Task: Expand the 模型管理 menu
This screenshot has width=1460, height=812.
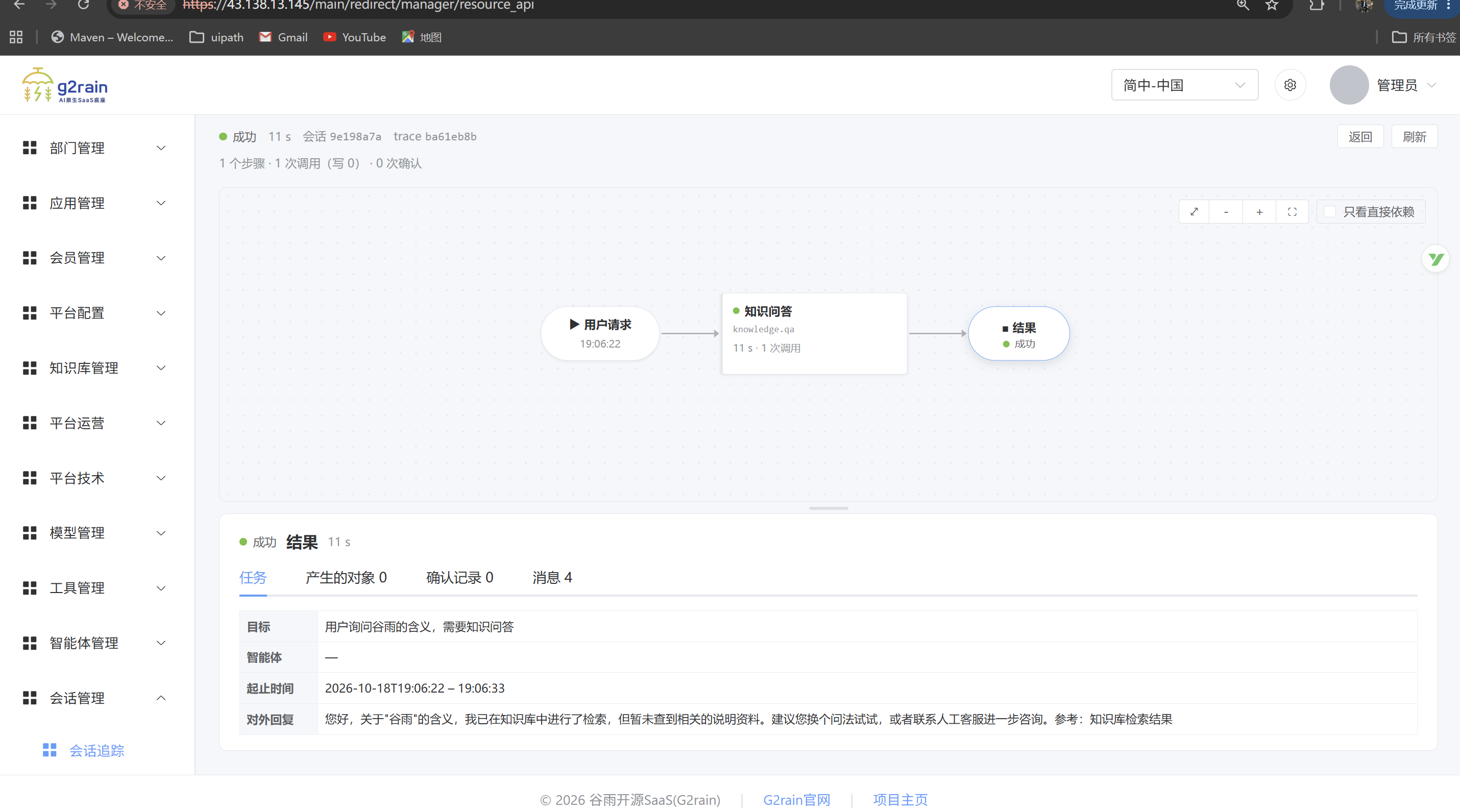Action: 96,533
